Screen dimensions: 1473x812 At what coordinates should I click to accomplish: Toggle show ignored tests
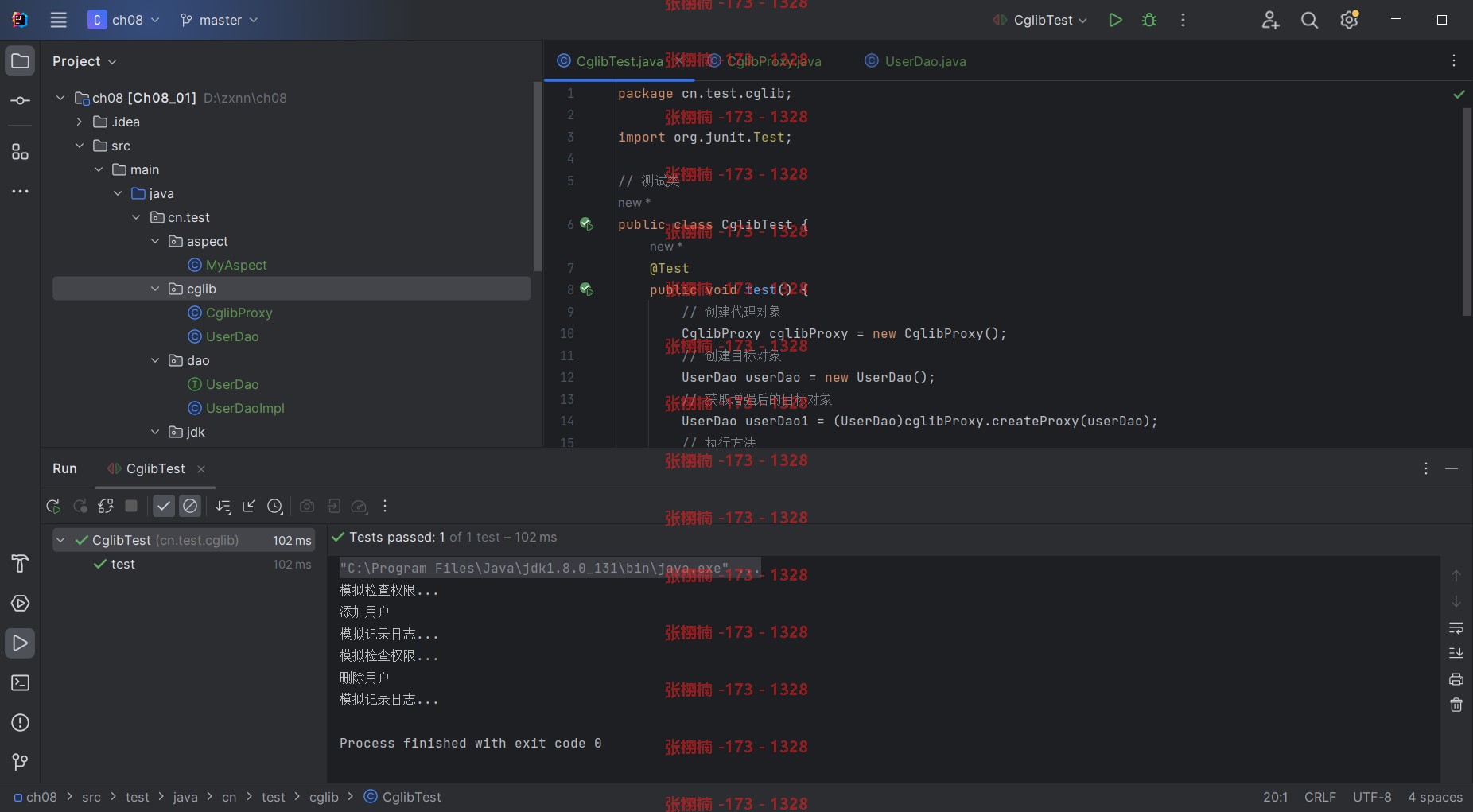point(190,506)
